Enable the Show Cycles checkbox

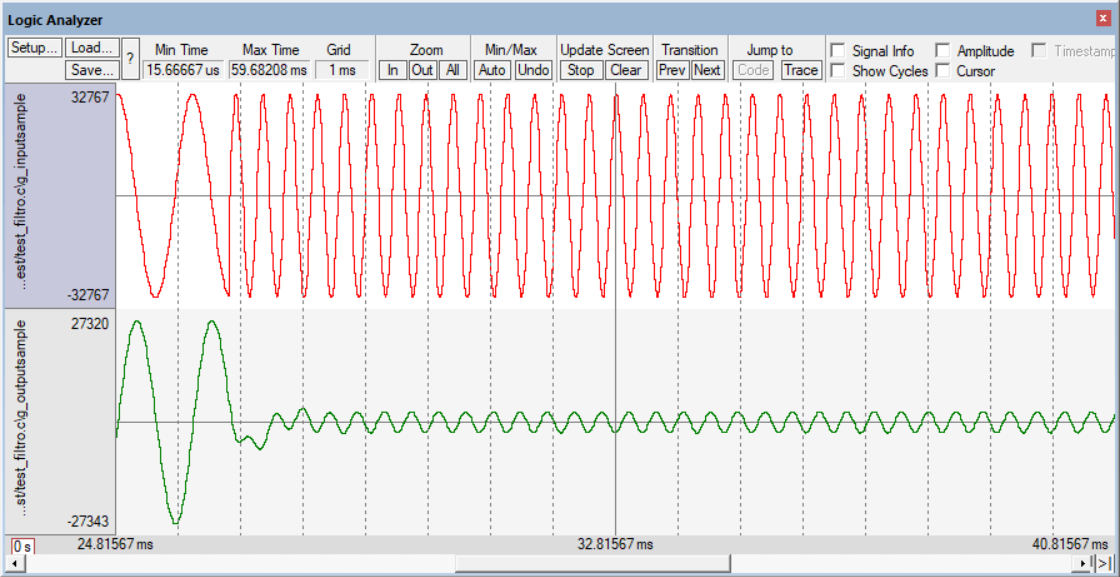click(x=837, y=71)
